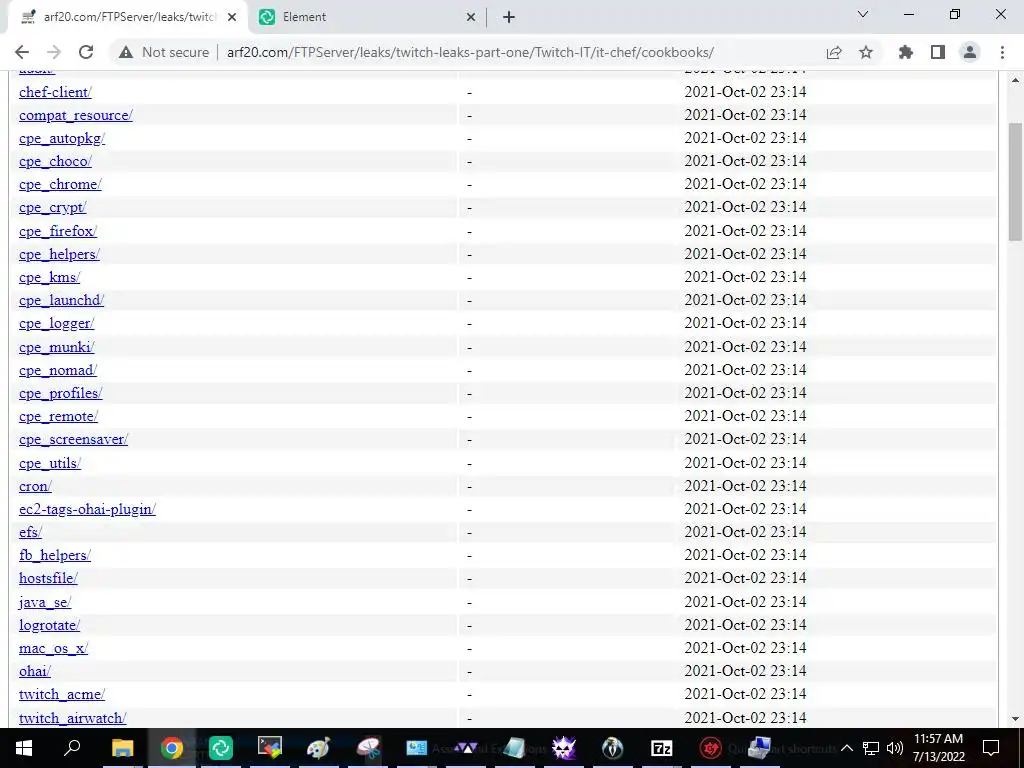
Task: Open the chef-client/ folder
Action: click(x=56, y=92)
